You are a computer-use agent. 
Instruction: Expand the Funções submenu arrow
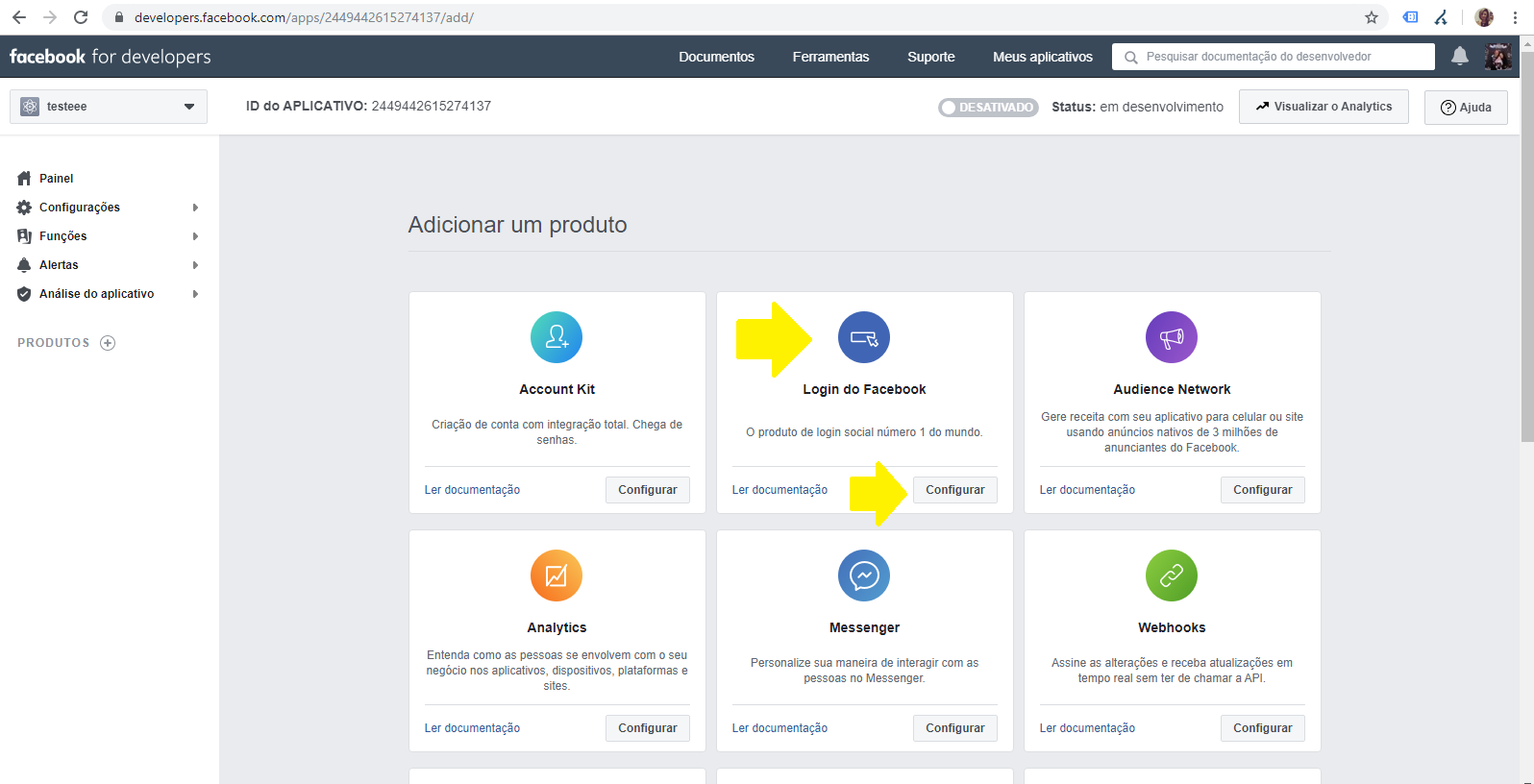195,236
